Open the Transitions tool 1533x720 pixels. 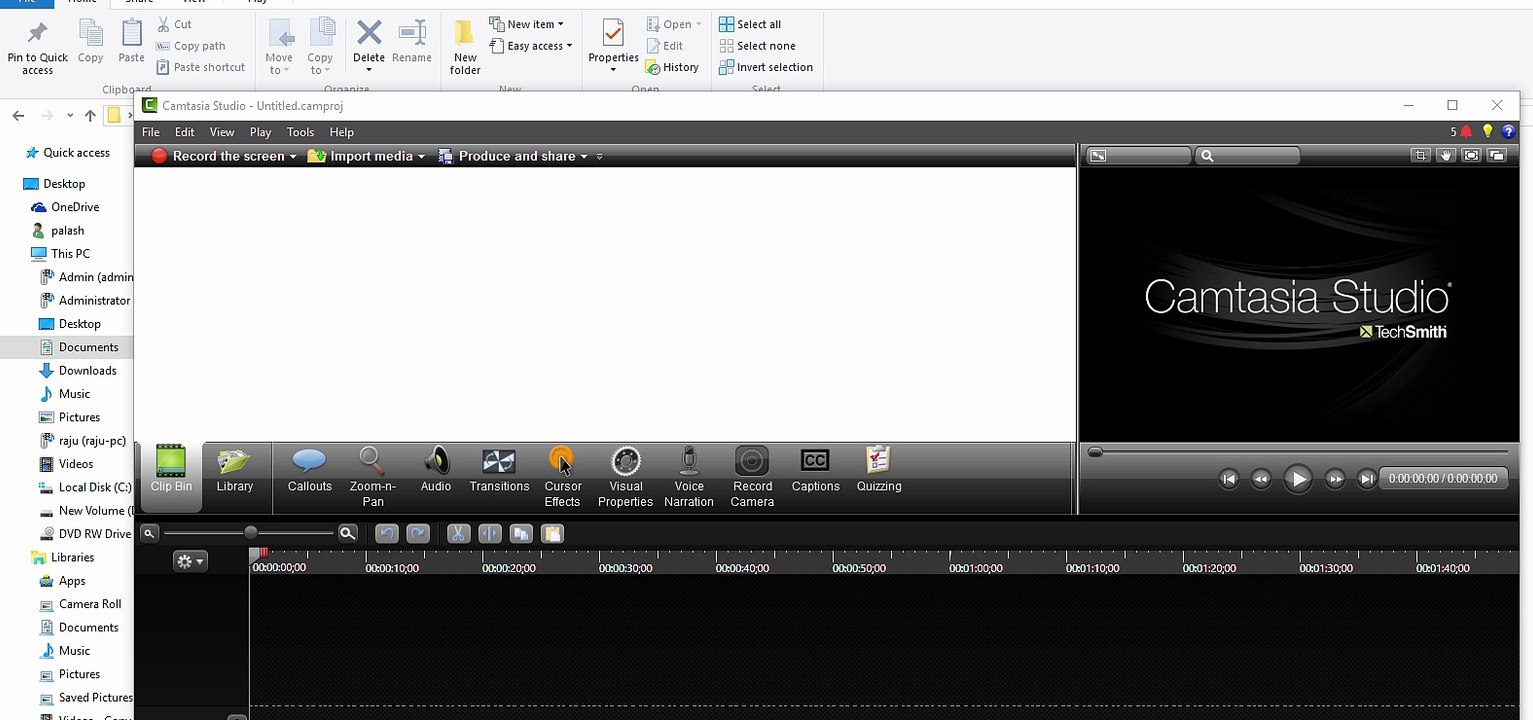pos(499,470)
